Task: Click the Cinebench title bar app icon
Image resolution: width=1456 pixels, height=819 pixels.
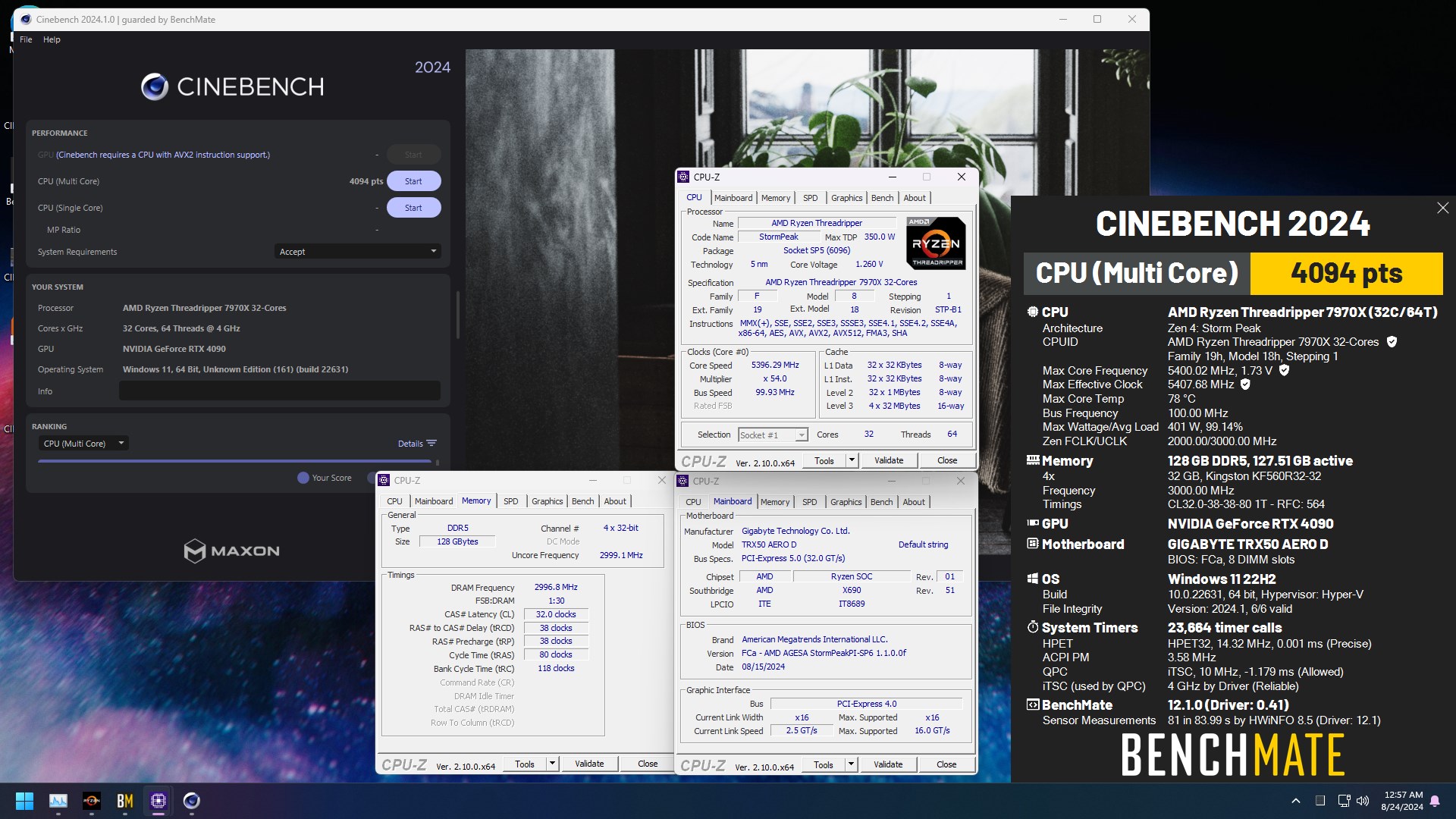Action: click(x=25, y=19)
